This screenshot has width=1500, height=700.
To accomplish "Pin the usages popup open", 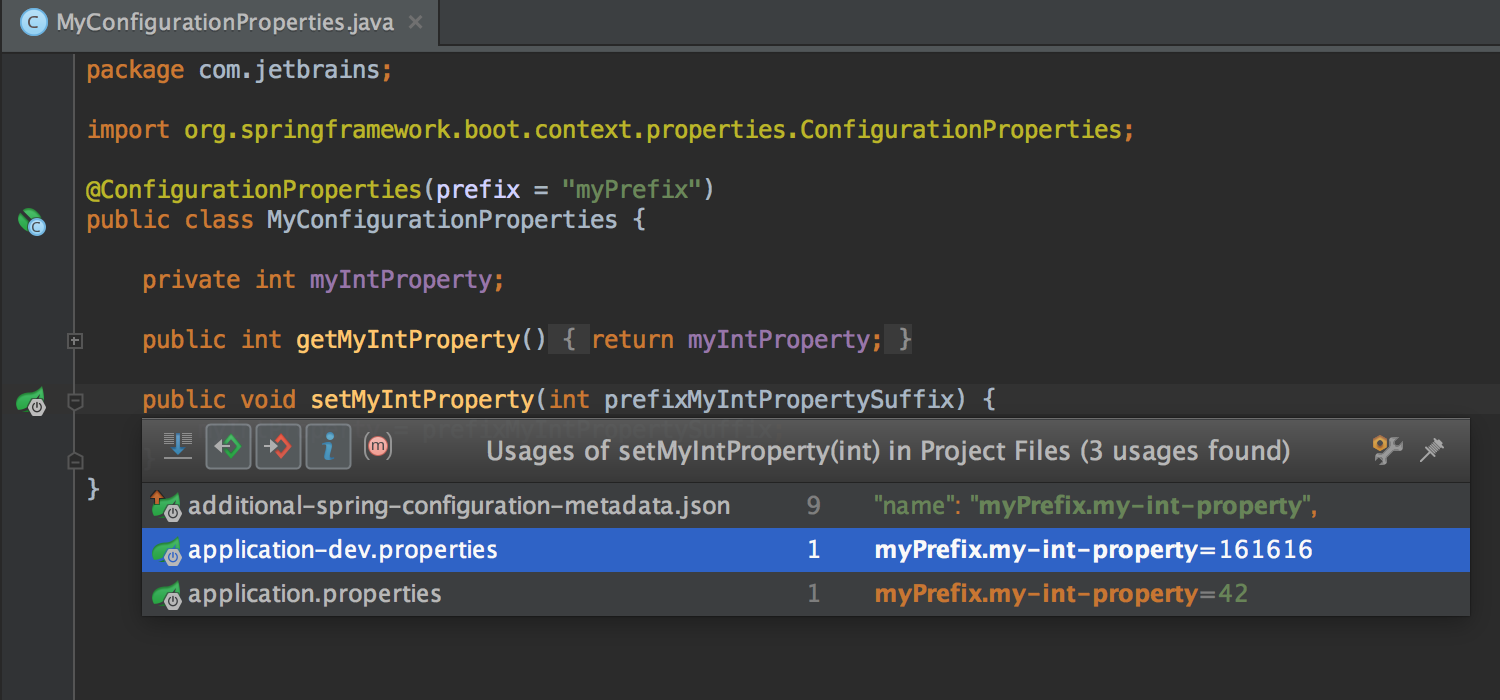I will pos(1432,450).
